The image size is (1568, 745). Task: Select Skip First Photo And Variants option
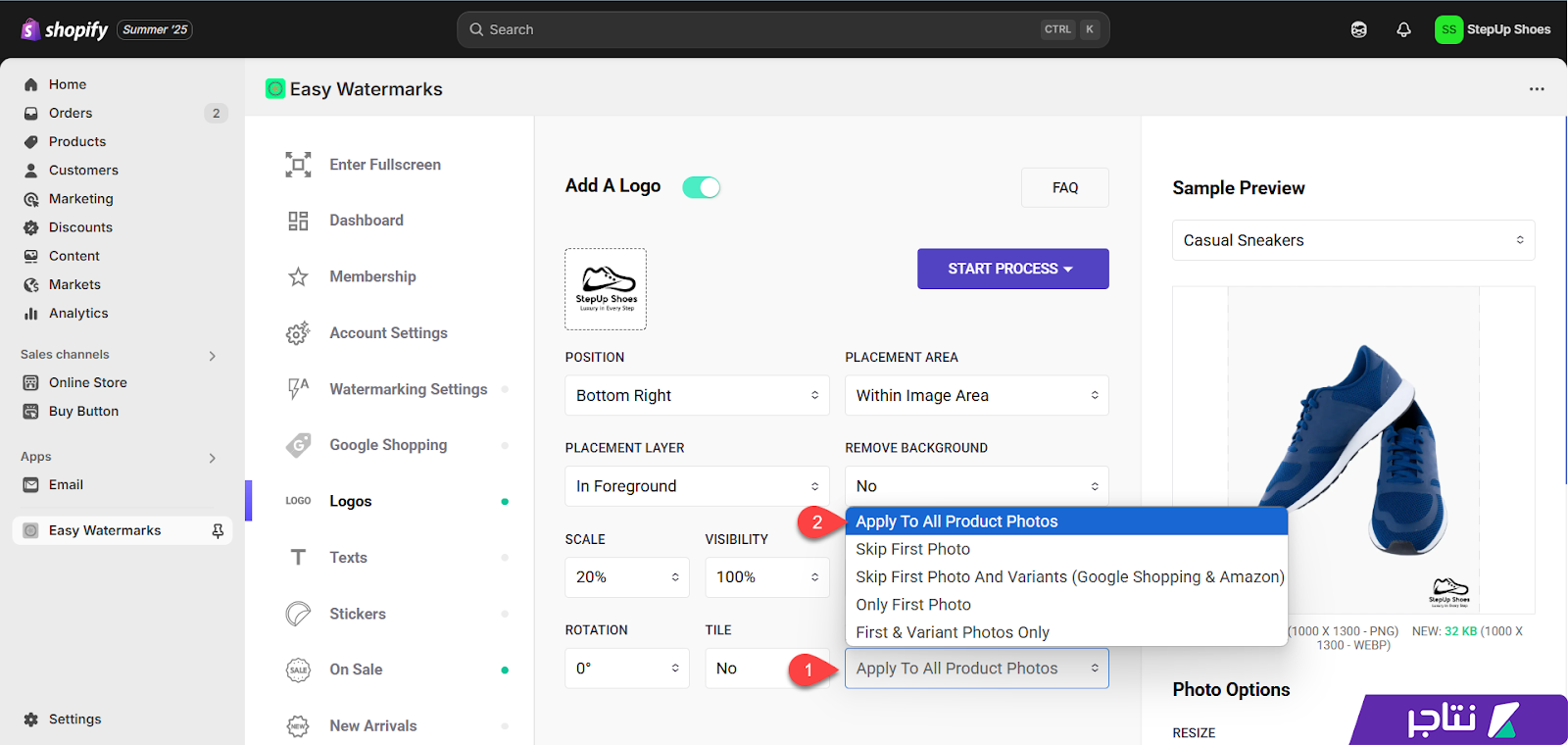tap(1066, 577)
